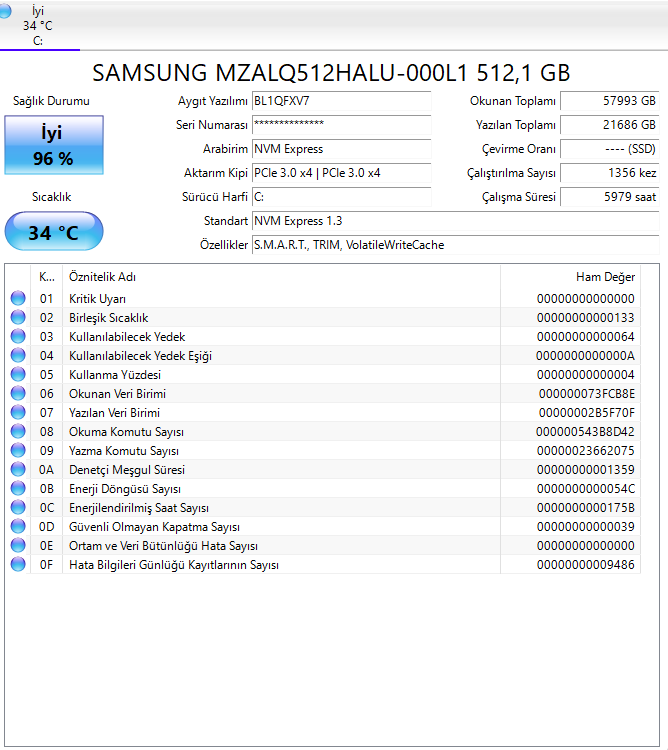Select the Kritik Uyarı attribute name
668x750 pixels.
[x=97, y=298]
